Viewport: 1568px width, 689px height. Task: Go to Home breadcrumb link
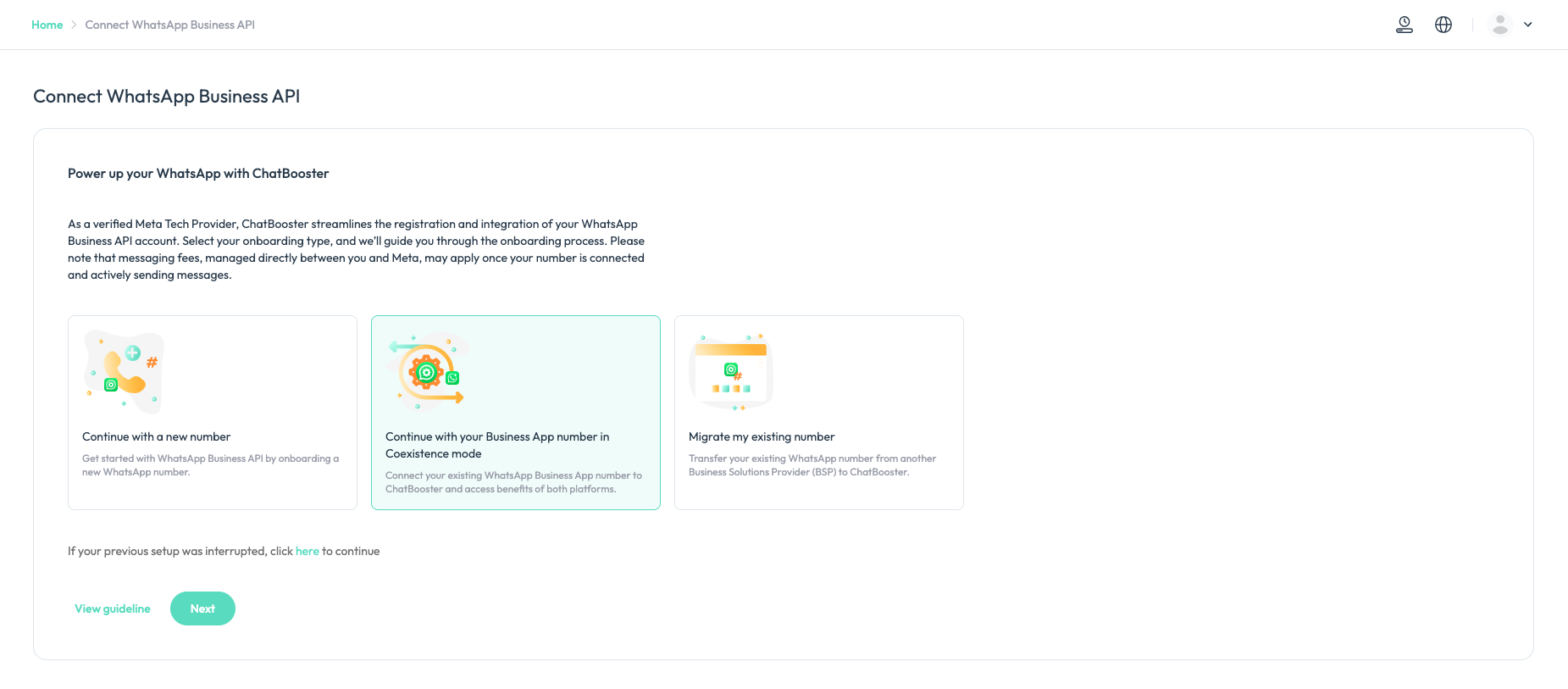pyautogui.click(x=47, y=25)
